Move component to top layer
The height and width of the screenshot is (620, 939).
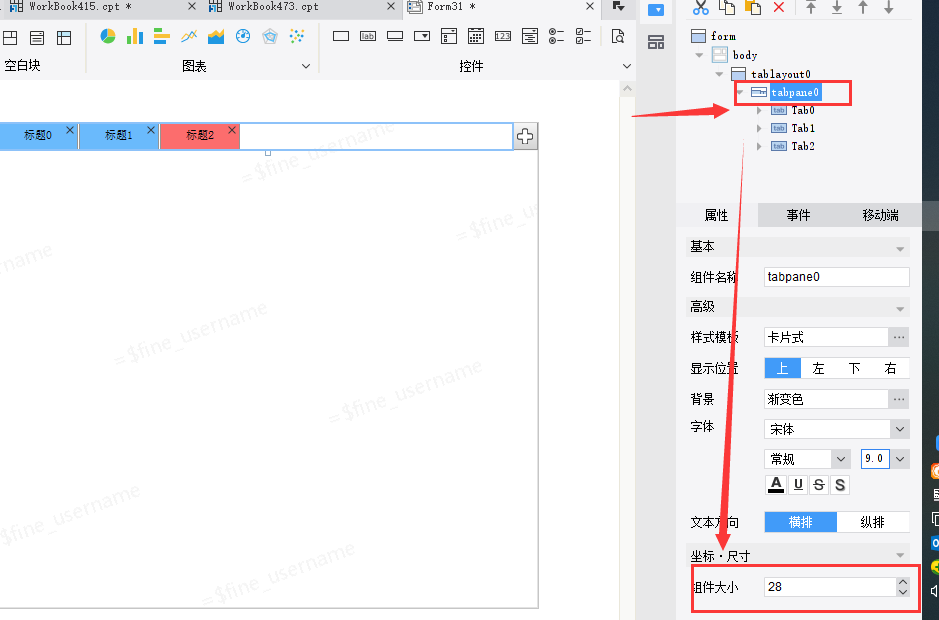tap(811, 7)
